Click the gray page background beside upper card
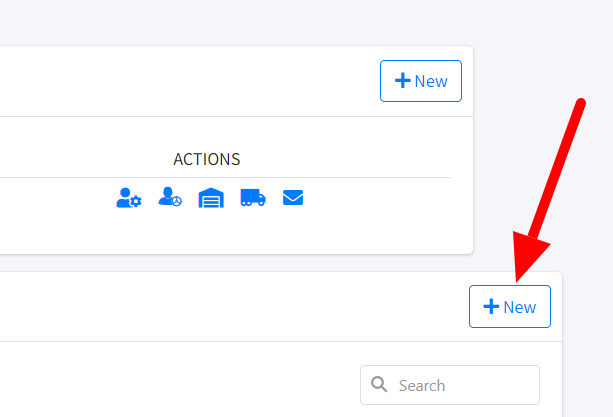 pyautogui.click(x=540, y=60)
